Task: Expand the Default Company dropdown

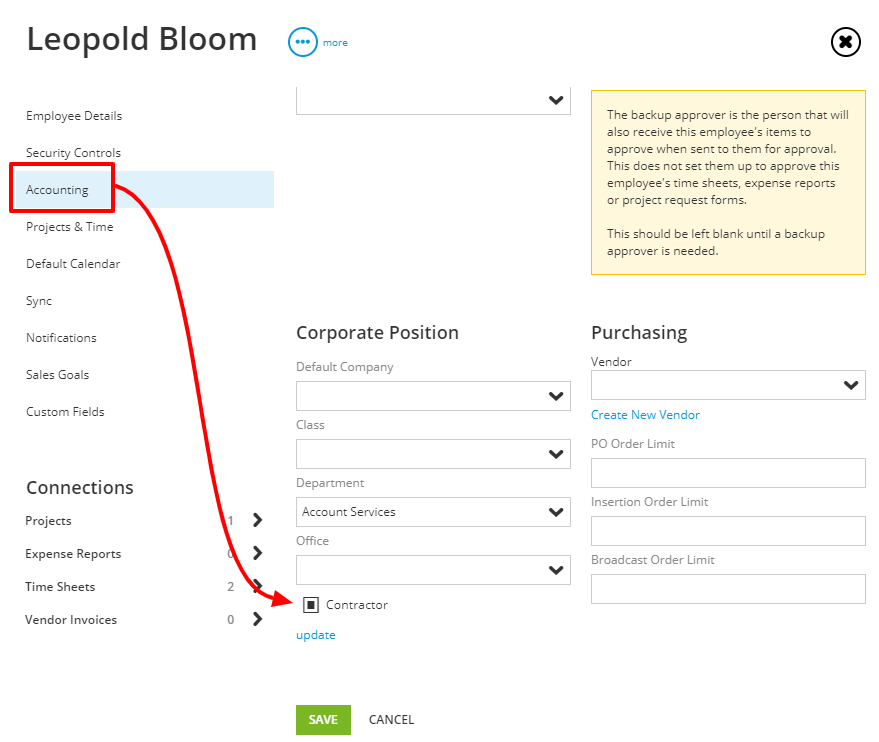Action: point(433,396)
